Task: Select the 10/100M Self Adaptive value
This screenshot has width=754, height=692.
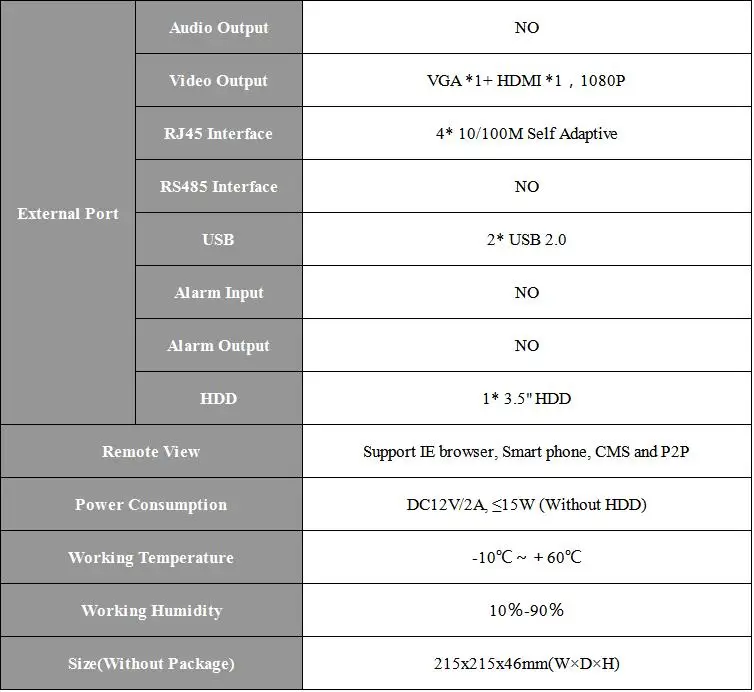Action: click(526, 133)
